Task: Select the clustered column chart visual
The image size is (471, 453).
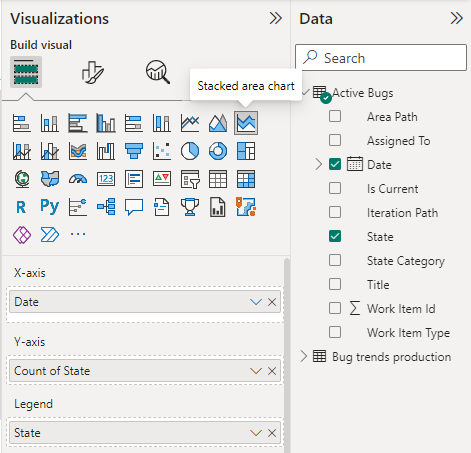Action: tap(106, 123)
